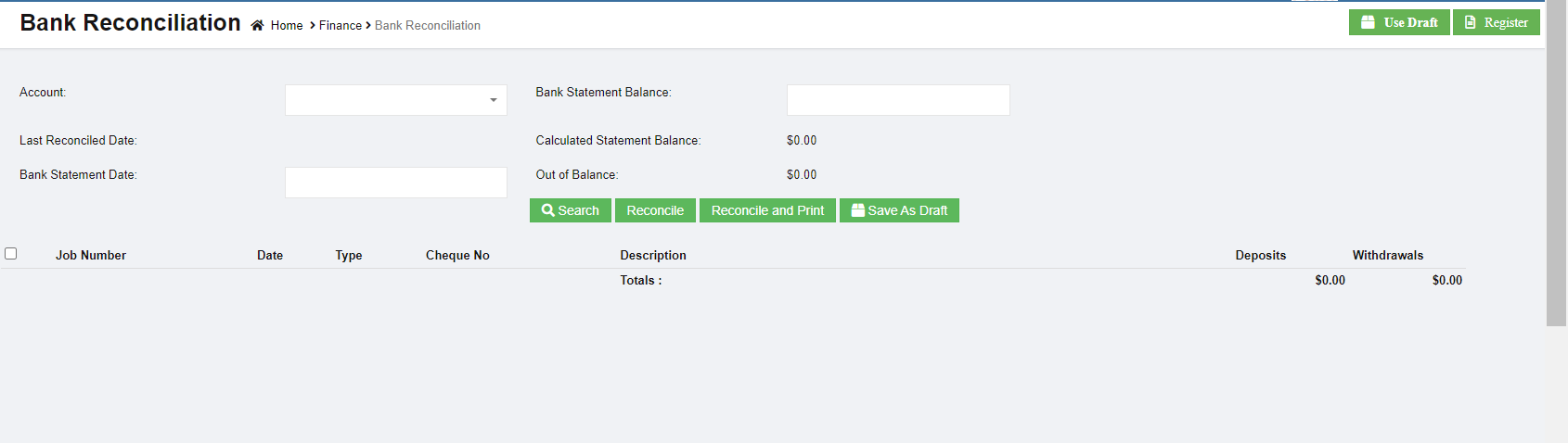The image size is (1568, 443).
Task: Go to Home via the breadcrumb link
Action: point(287,26)
